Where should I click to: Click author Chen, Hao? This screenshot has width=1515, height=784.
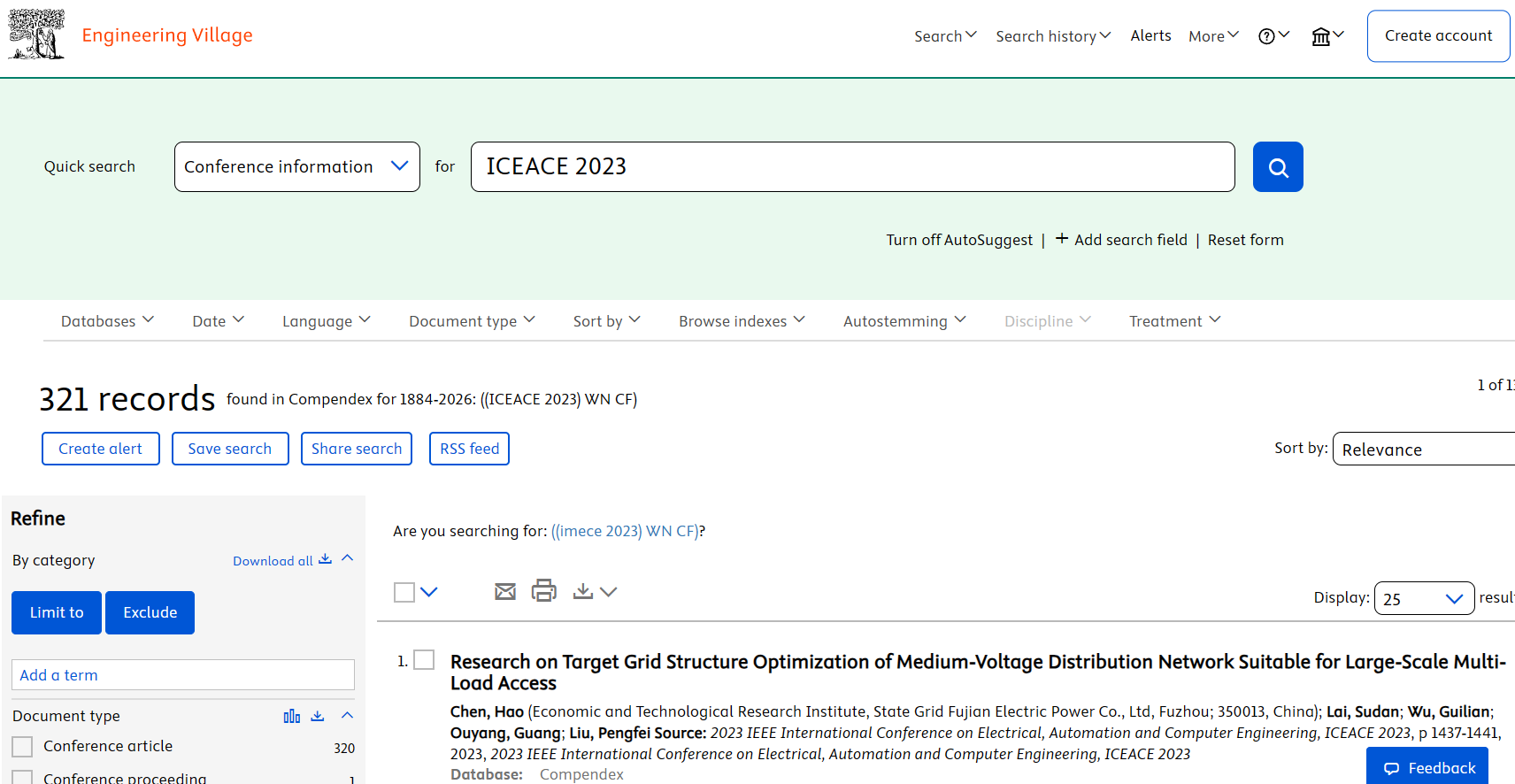click(487, 711)
